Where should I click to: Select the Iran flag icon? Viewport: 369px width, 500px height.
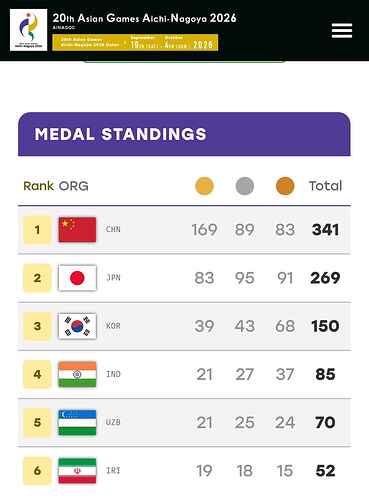click(x=77, y=471)
